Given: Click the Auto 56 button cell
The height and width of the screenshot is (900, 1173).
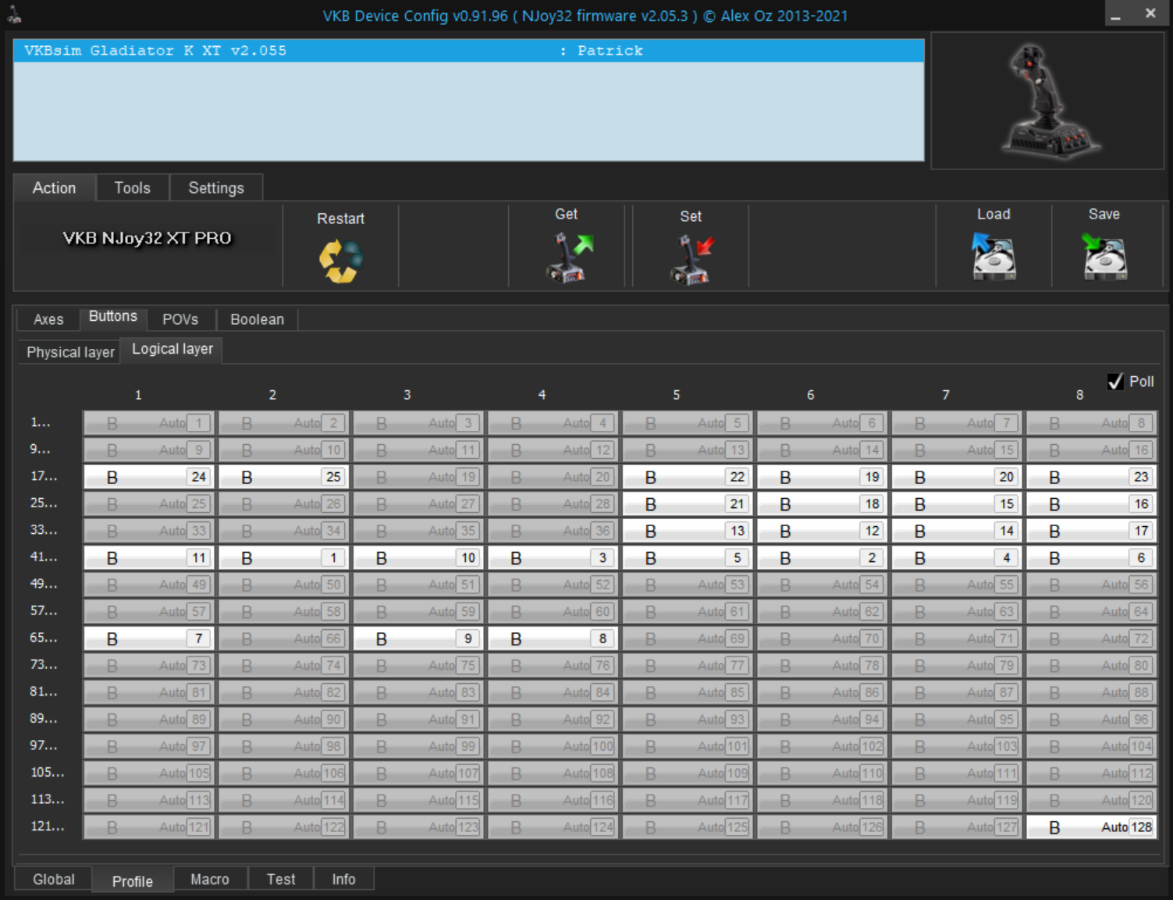Looking at the screenshot, I should (1091, 585).
